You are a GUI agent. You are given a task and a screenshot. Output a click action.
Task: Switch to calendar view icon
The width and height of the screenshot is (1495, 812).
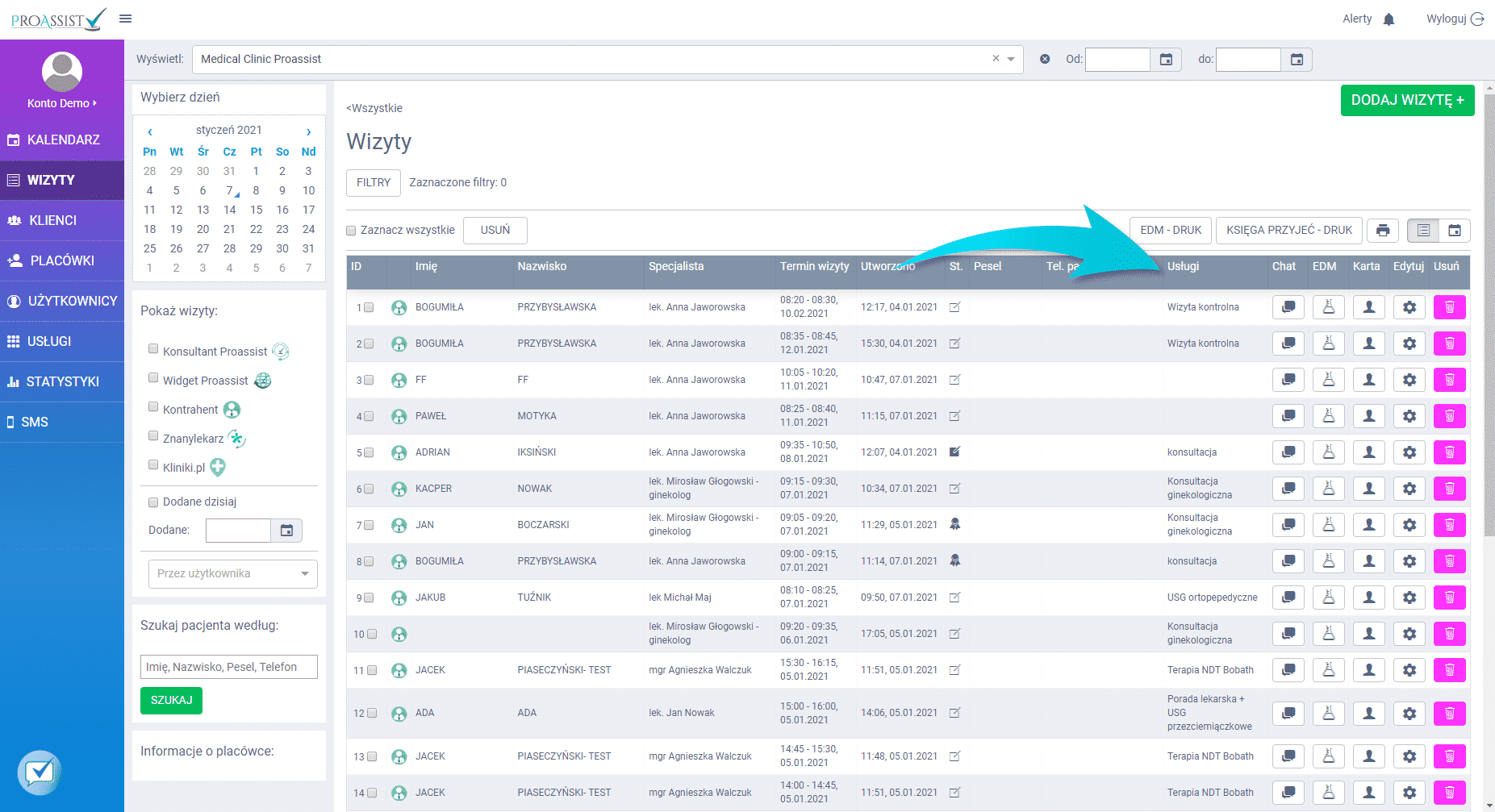click(x=1455, y=230)
